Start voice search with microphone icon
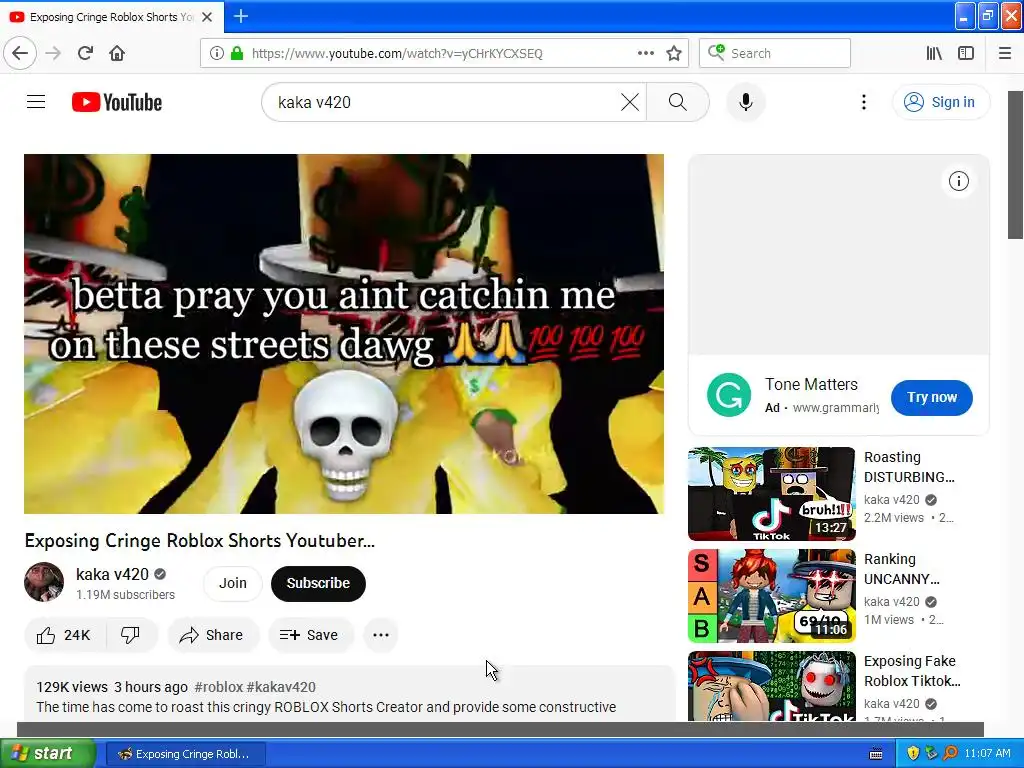This screenshot has width=1024, height=768. 746,102
